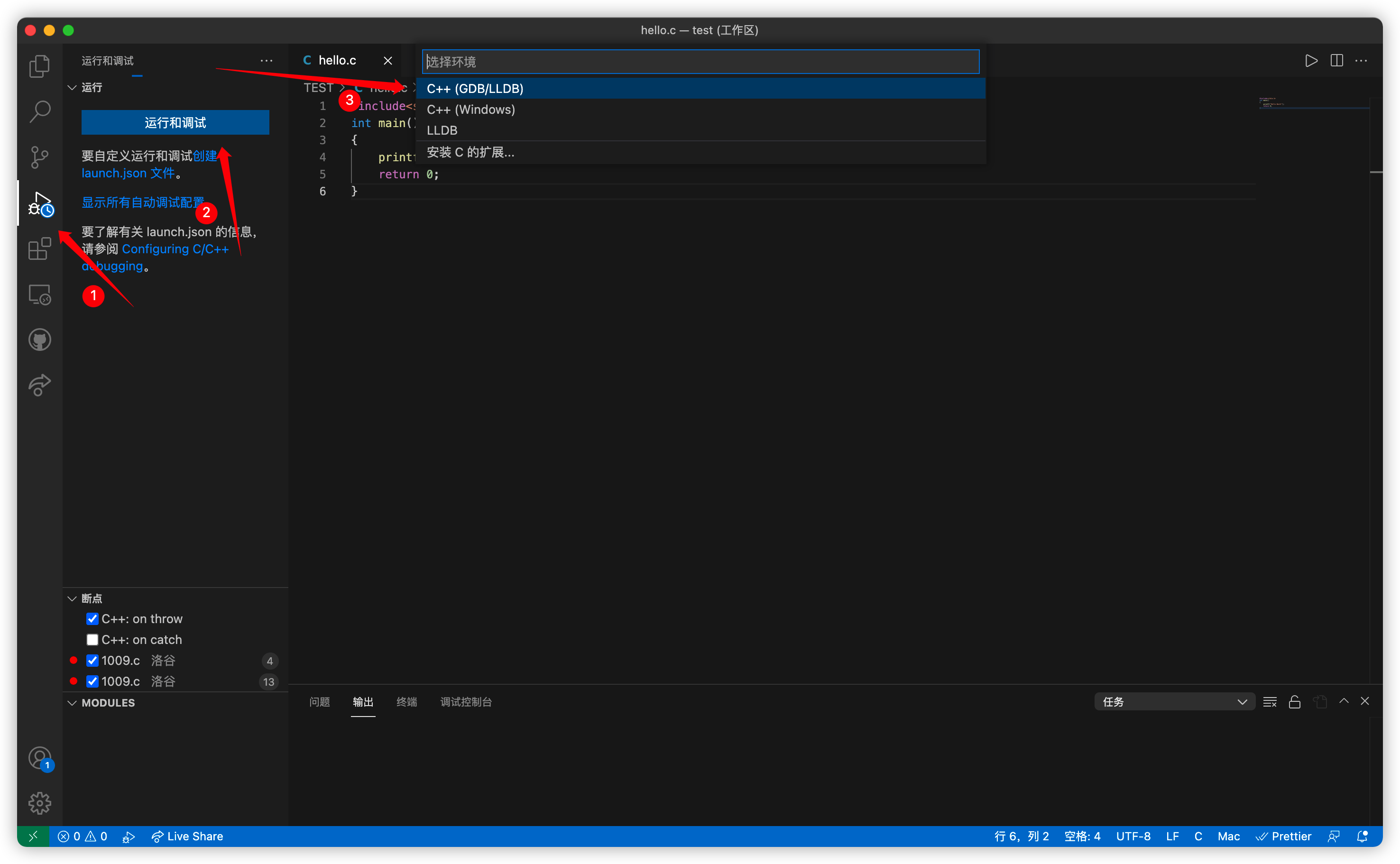The image size is (1400, 864).
Task: Split the editor to the right
Action: click(x=1336, y=61)
